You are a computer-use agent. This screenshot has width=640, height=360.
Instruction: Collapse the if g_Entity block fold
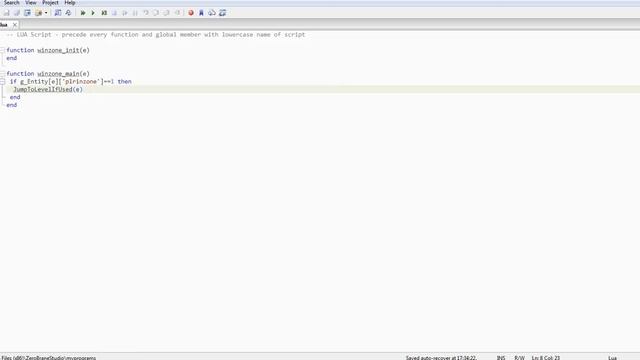(x=2, y=82)
